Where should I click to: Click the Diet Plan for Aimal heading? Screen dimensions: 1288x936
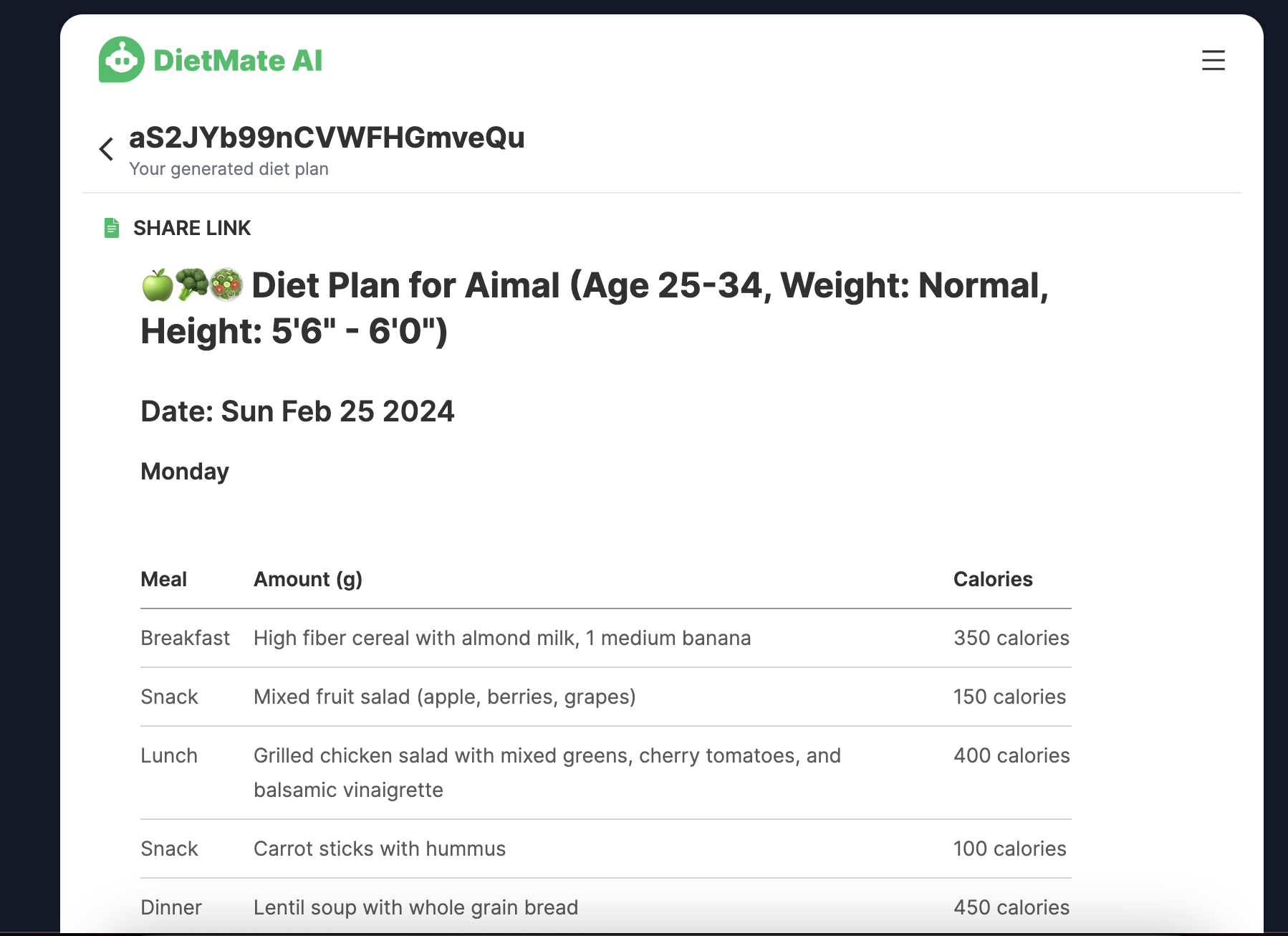[595, 308]
